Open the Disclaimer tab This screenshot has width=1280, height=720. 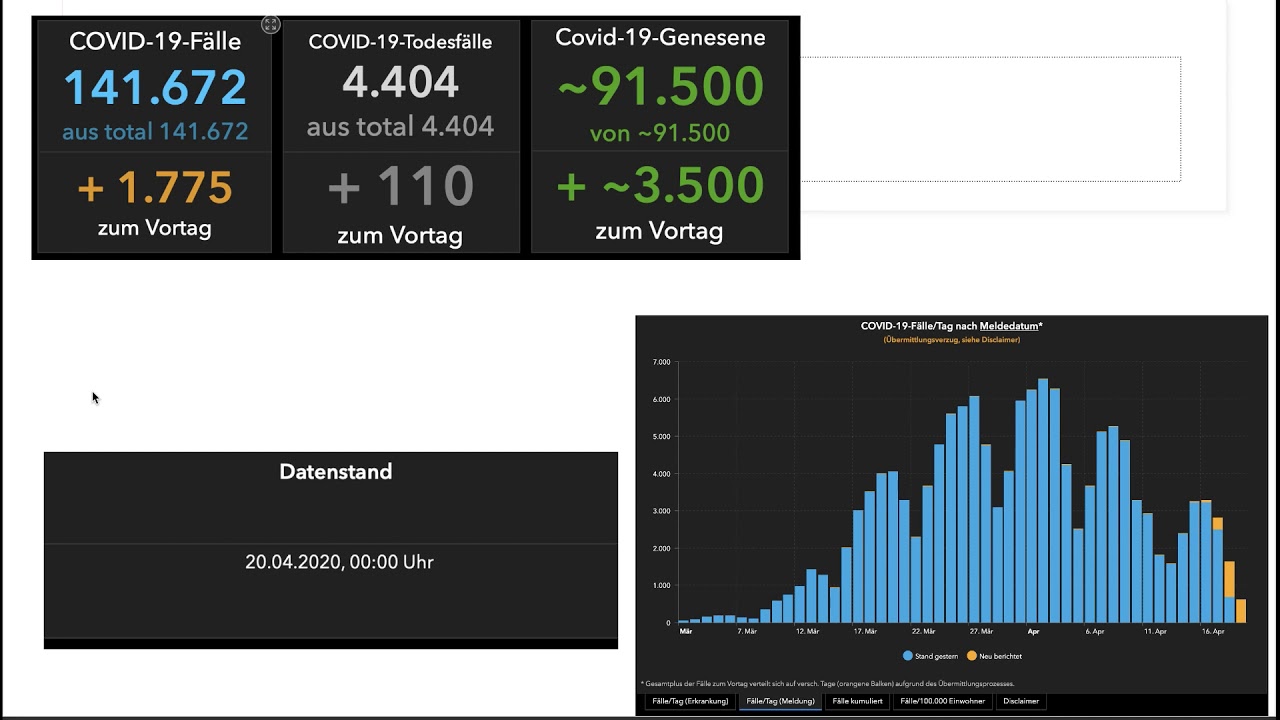pos(1021,701)
